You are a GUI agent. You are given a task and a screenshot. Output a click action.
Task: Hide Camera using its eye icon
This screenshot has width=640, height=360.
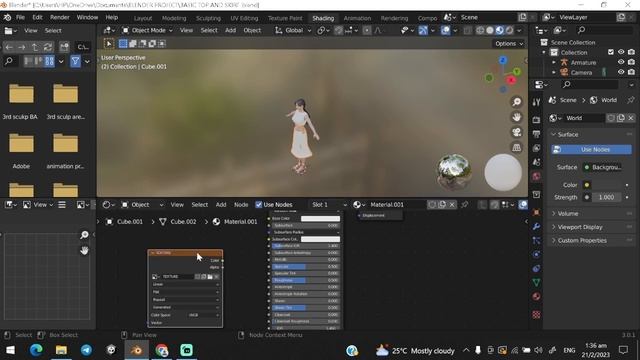click(621, 72)
